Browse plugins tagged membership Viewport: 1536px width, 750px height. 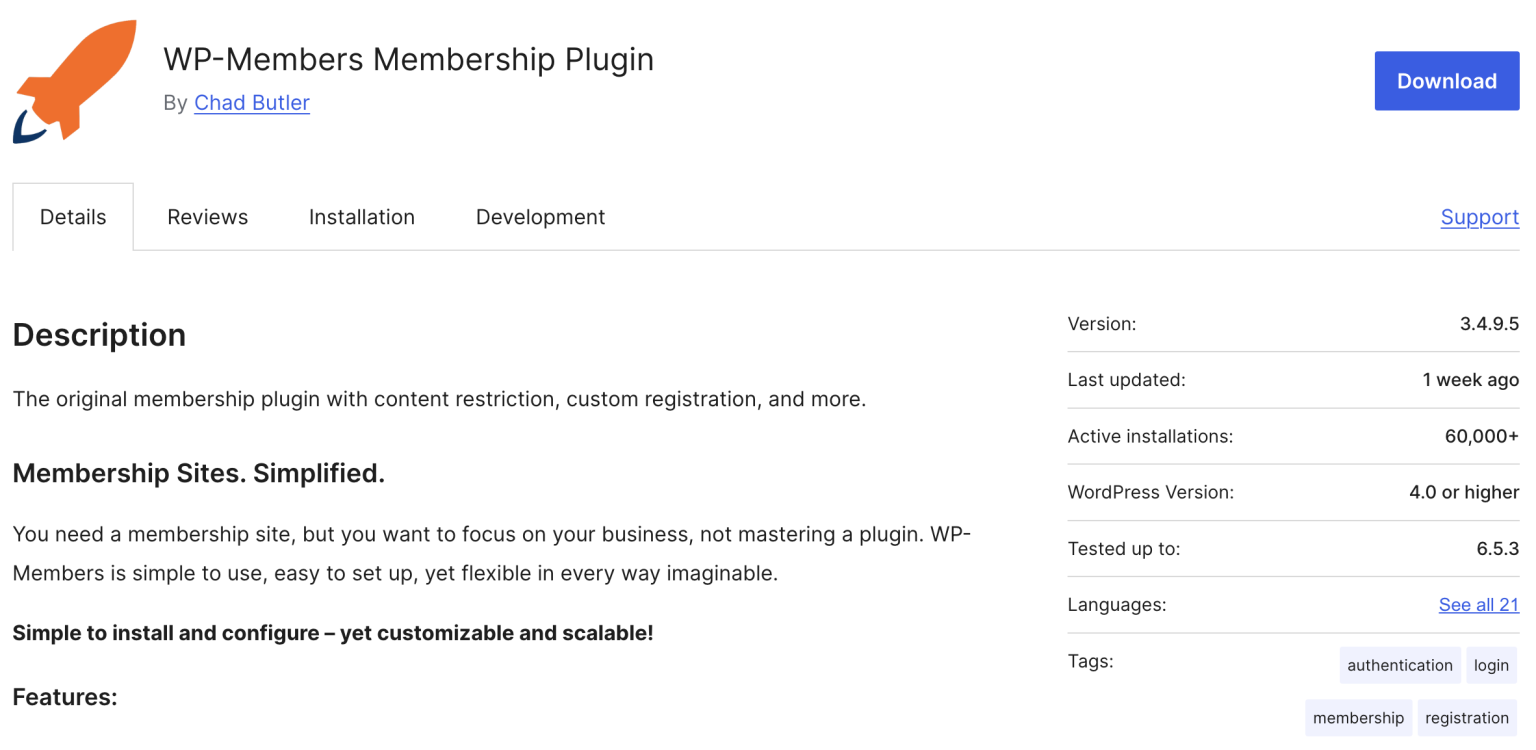tap(1358, 717)
